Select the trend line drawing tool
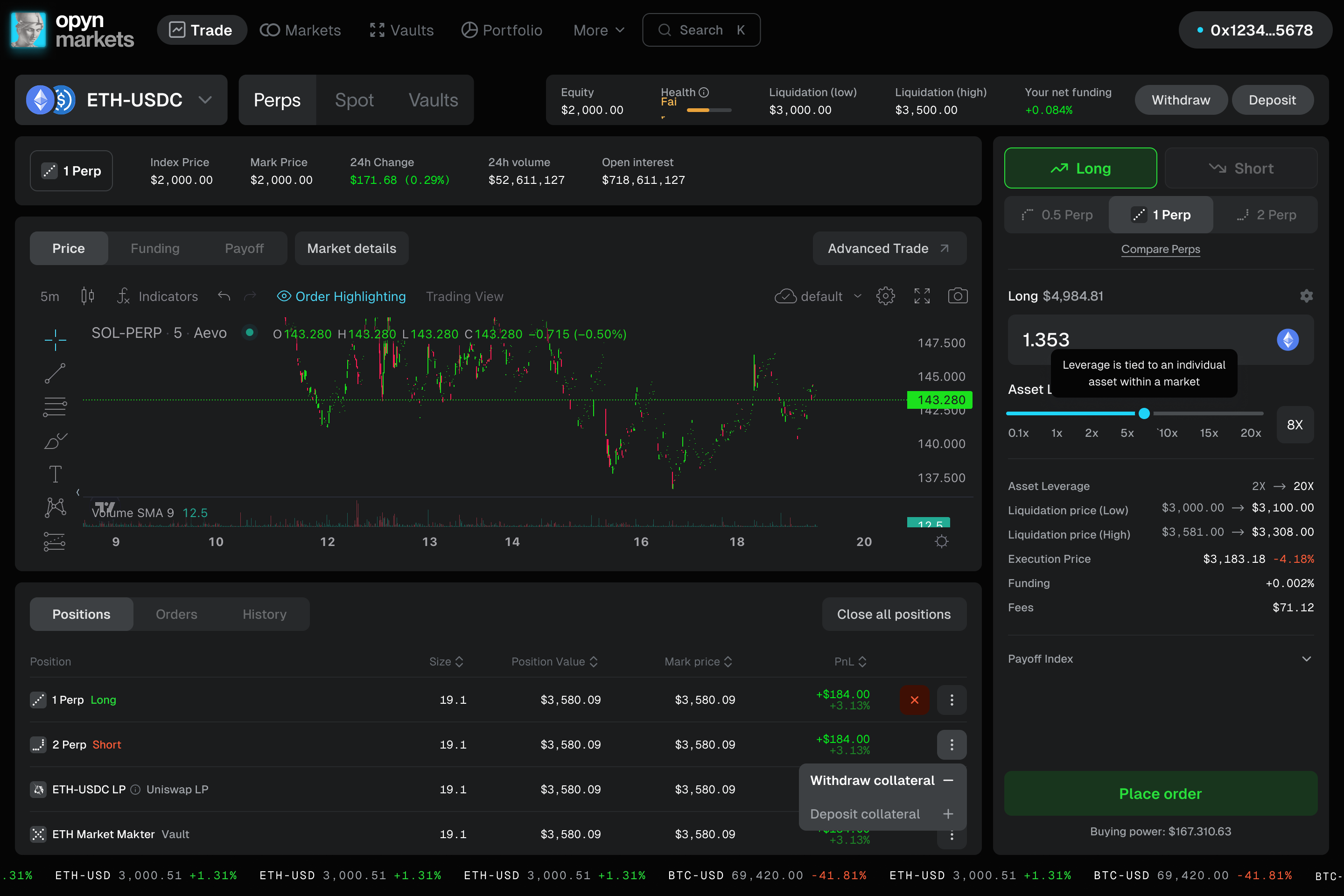The image size is (1344, 896). point(56,374)
